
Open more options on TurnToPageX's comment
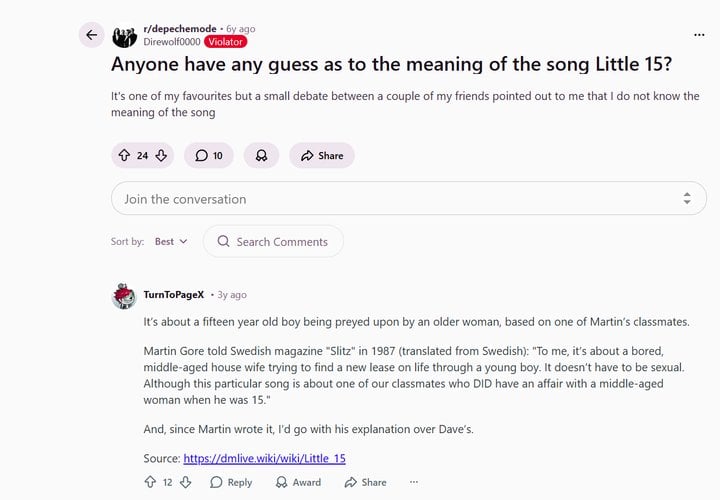click(413, 482)
